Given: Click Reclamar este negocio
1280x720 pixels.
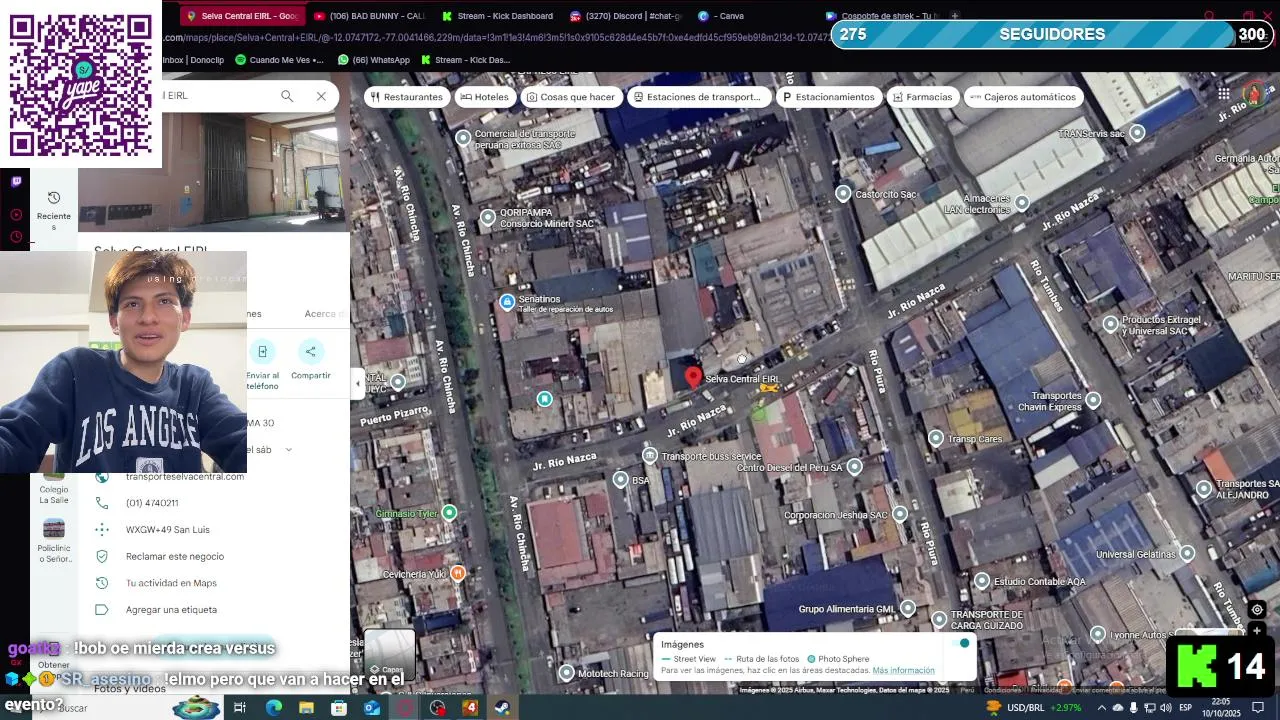Looking at the screenshot, I should [x=175, y=557].
